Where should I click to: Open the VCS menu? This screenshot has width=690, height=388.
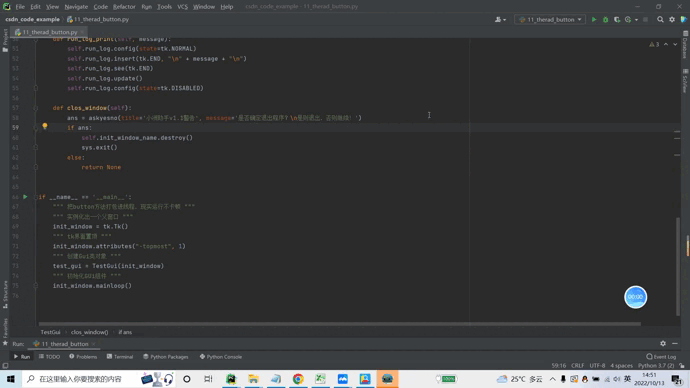coord(182,7)
